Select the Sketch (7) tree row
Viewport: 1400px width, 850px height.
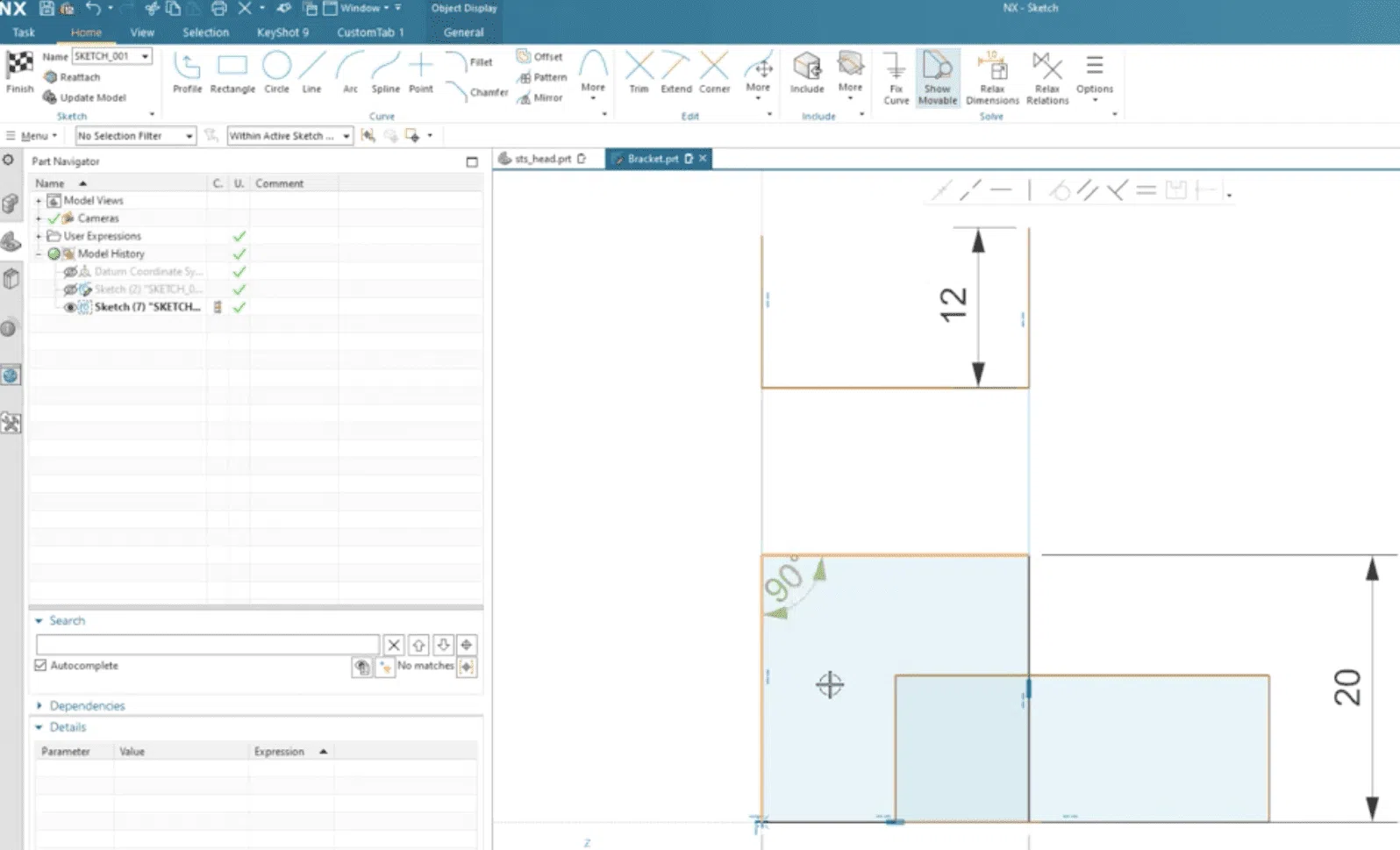point(147,307)
